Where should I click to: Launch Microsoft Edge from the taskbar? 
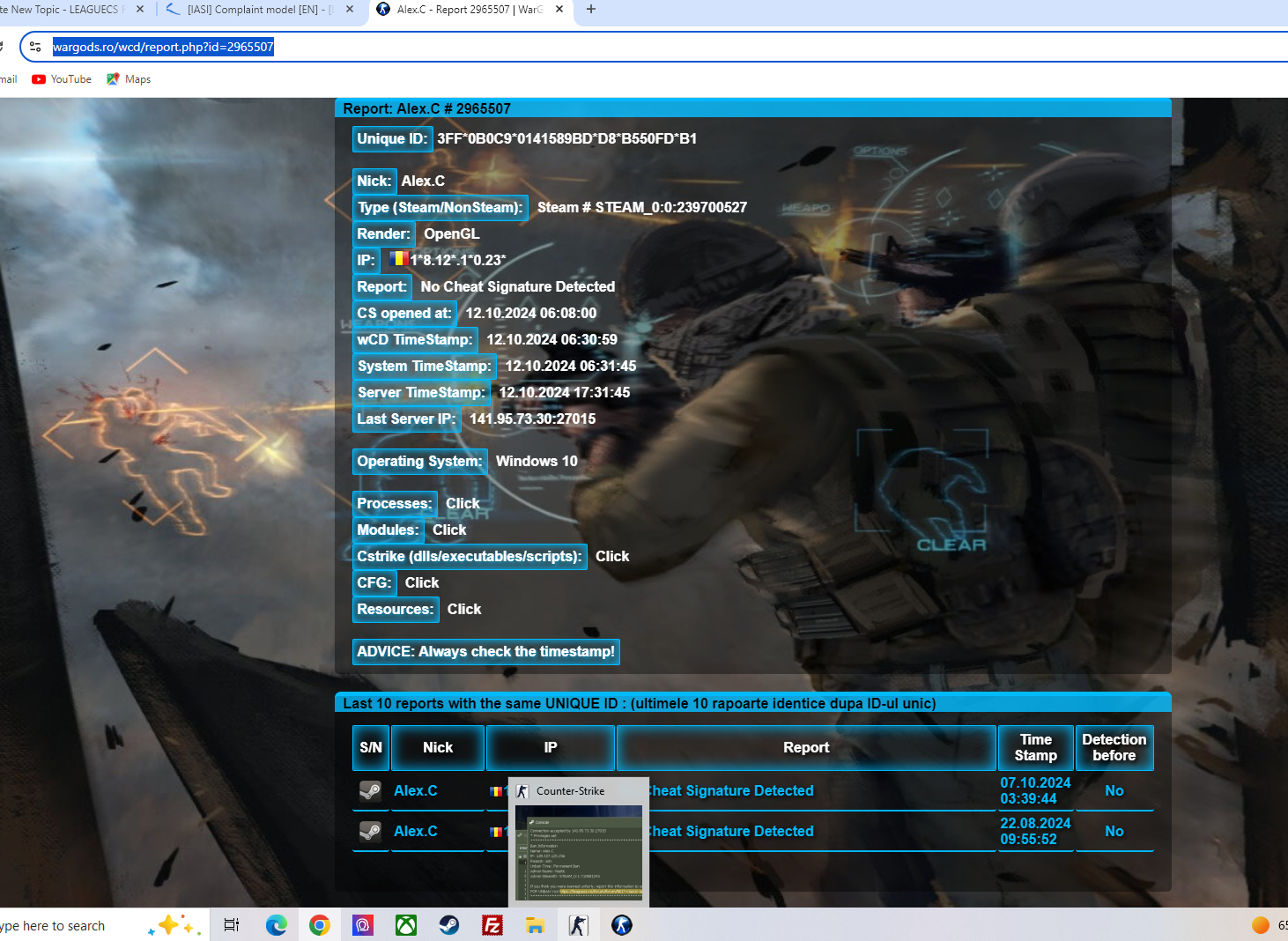coord(277,925)
